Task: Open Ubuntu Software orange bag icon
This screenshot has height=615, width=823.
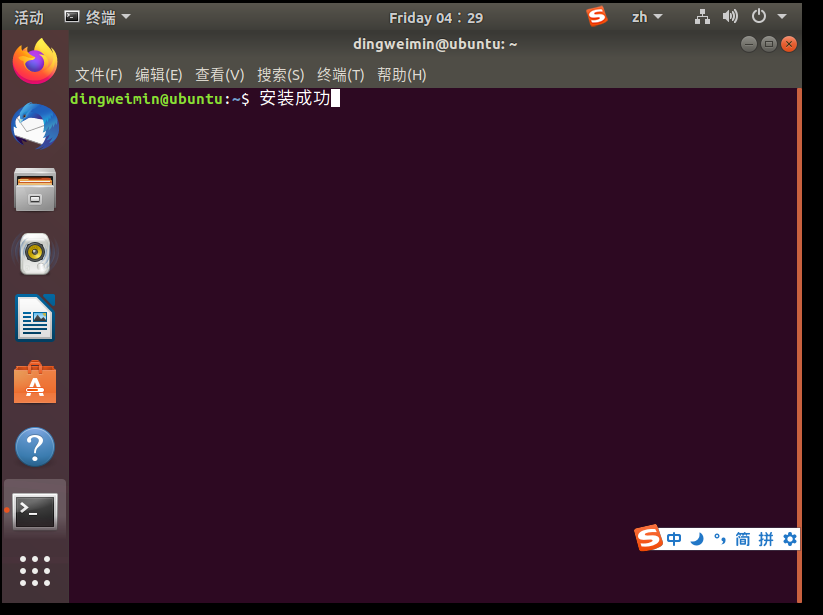Action: pyautogui.click(x=35, y=382)
